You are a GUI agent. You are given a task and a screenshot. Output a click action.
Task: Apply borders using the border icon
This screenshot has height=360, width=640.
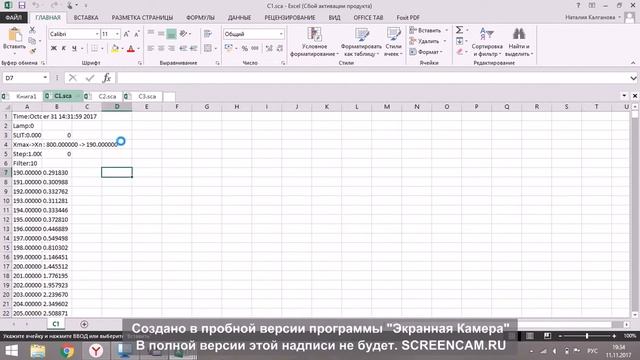(94, 49)
